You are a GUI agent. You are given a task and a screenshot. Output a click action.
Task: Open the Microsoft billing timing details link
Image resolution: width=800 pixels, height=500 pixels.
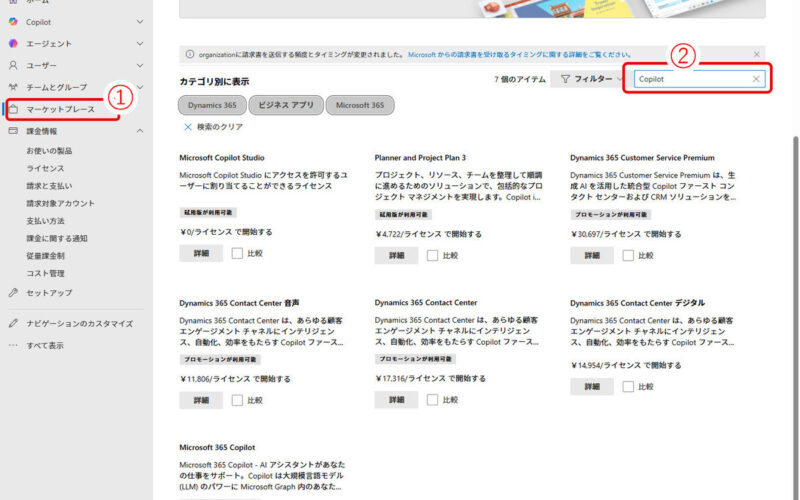tap(519, 54)
